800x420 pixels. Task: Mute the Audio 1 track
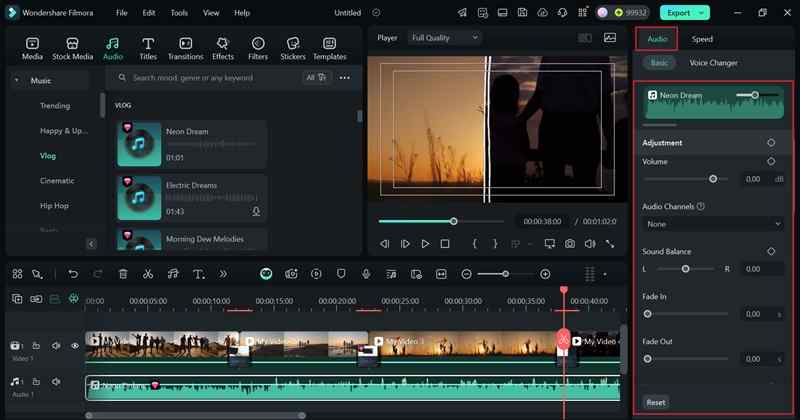tap(56, 381)
